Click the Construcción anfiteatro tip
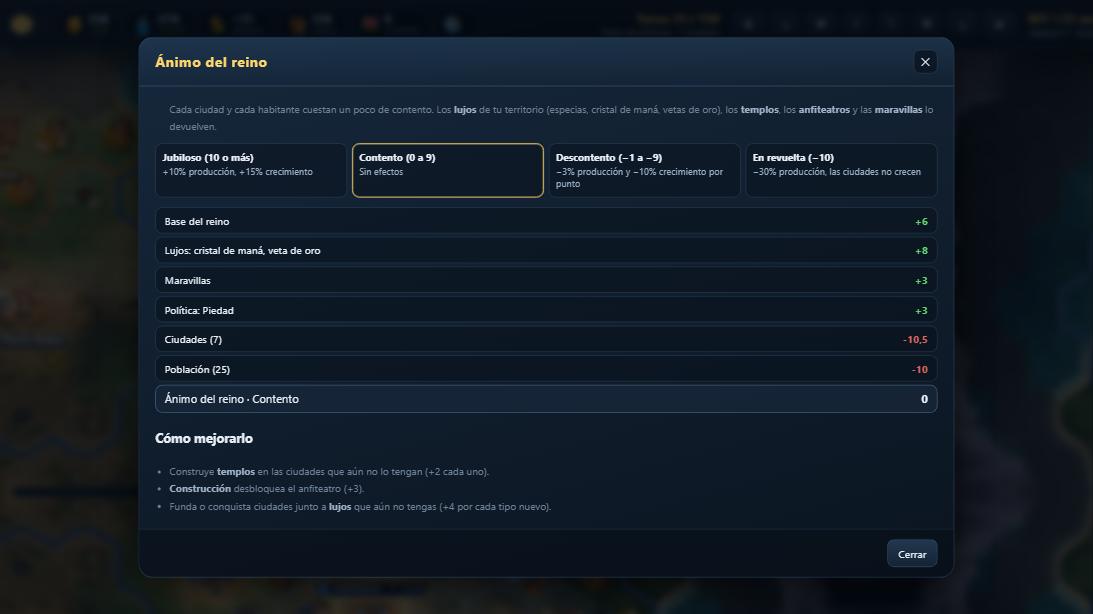This screenshot has width=1093, height=614. (266, 489)
